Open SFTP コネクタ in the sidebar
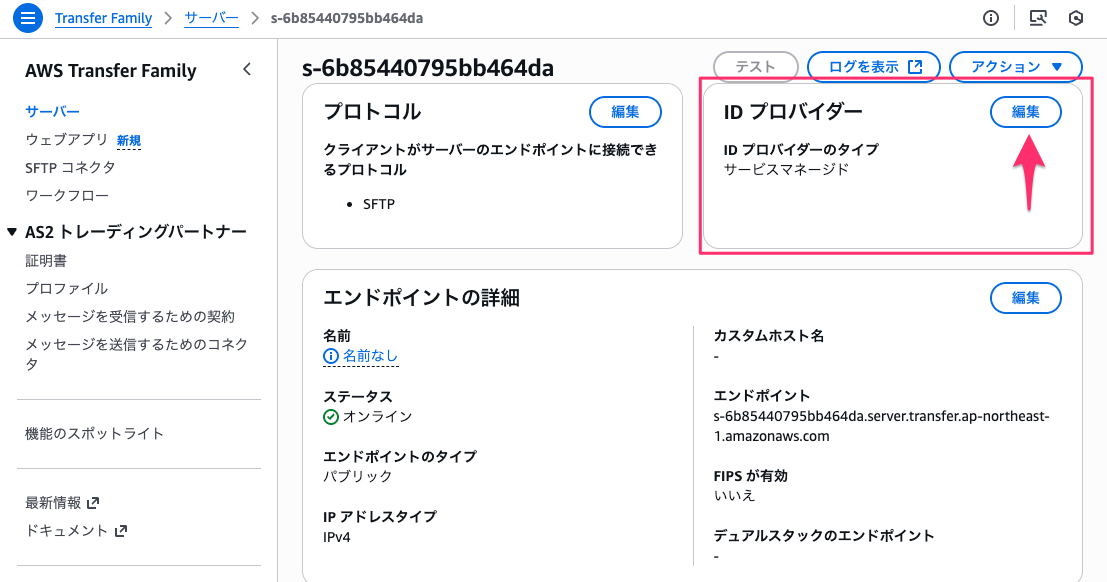This screenshot has width=1107, height=582. tap(70, 167)
